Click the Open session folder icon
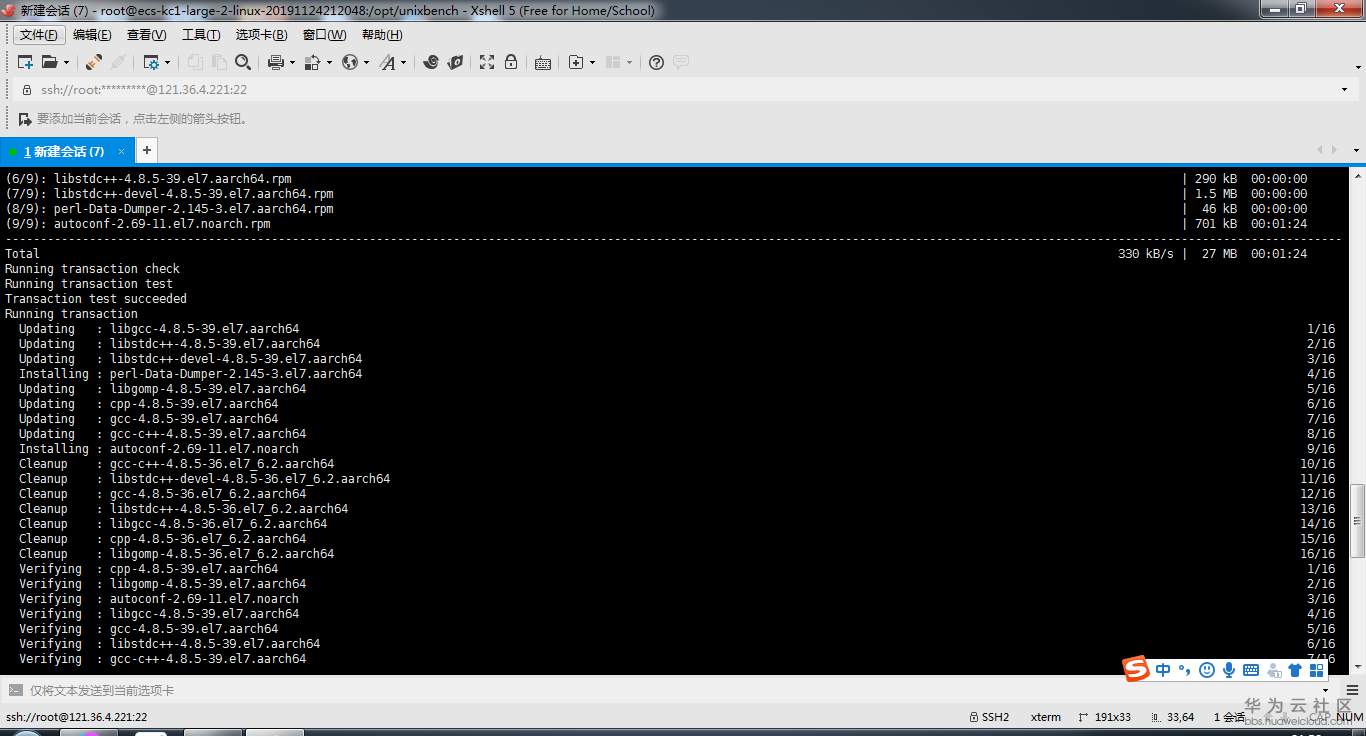Viewport: 1366px width, 736px height. (49, 62)
